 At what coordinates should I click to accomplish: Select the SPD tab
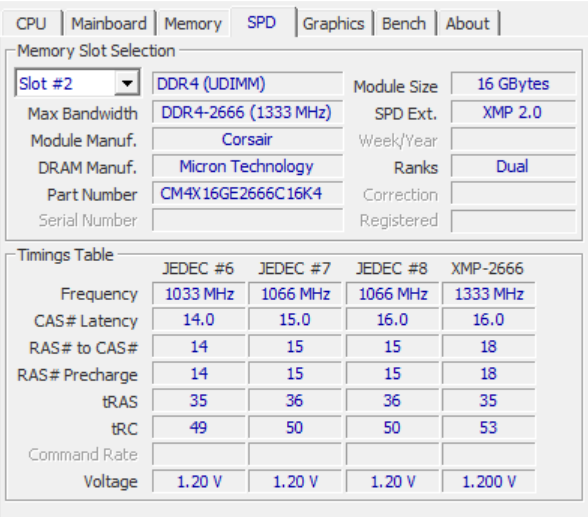click(x=262, y=22)
